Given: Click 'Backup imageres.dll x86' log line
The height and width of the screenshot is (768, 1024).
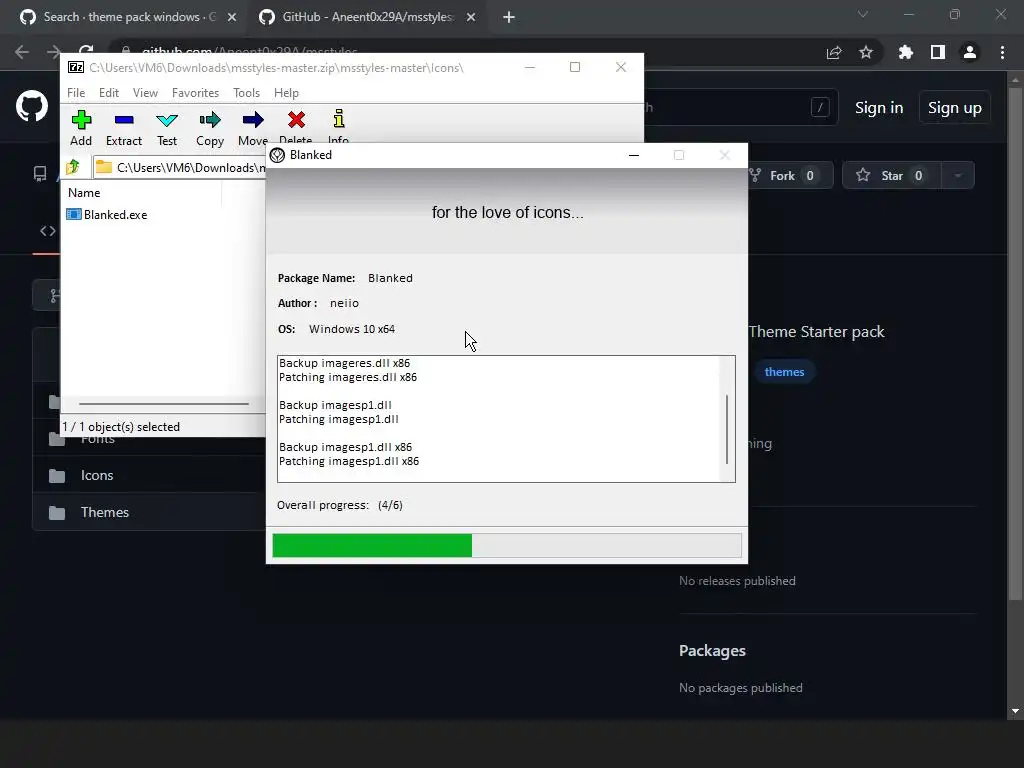Looking at the screenshot, I should click(344, 363).
